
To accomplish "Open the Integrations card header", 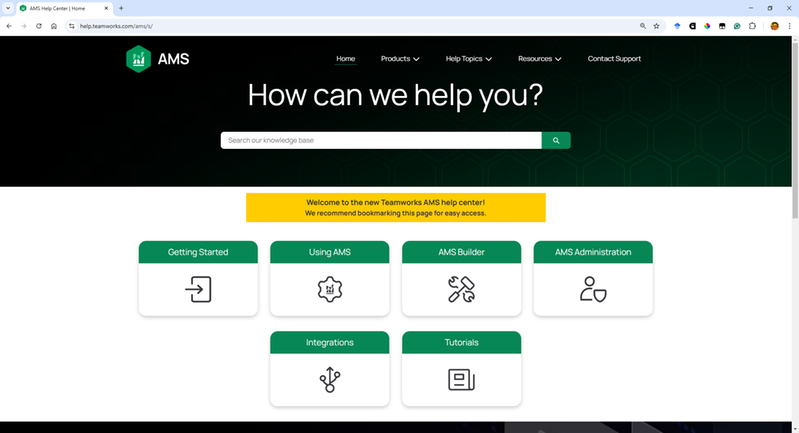I will (330, 342).
